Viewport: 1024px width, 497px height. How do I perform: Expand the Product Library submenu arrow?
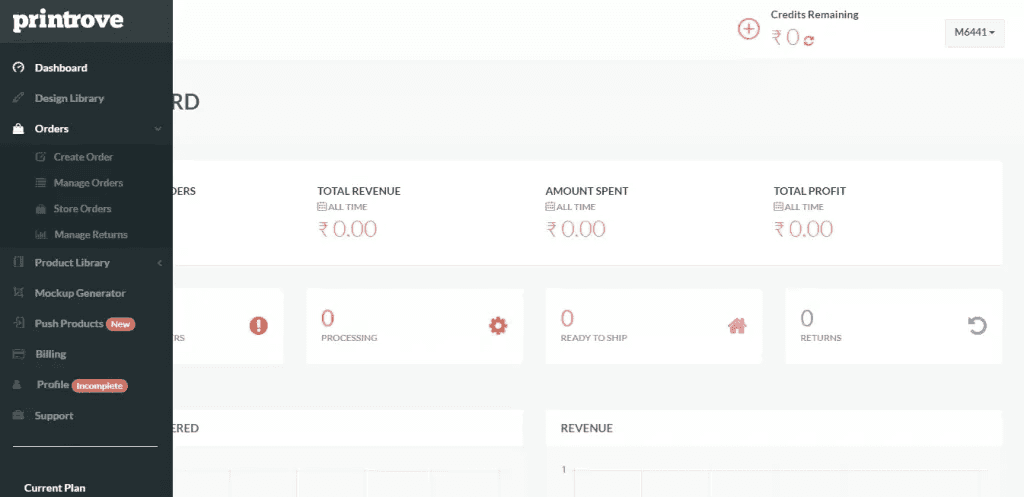(159, 263)
